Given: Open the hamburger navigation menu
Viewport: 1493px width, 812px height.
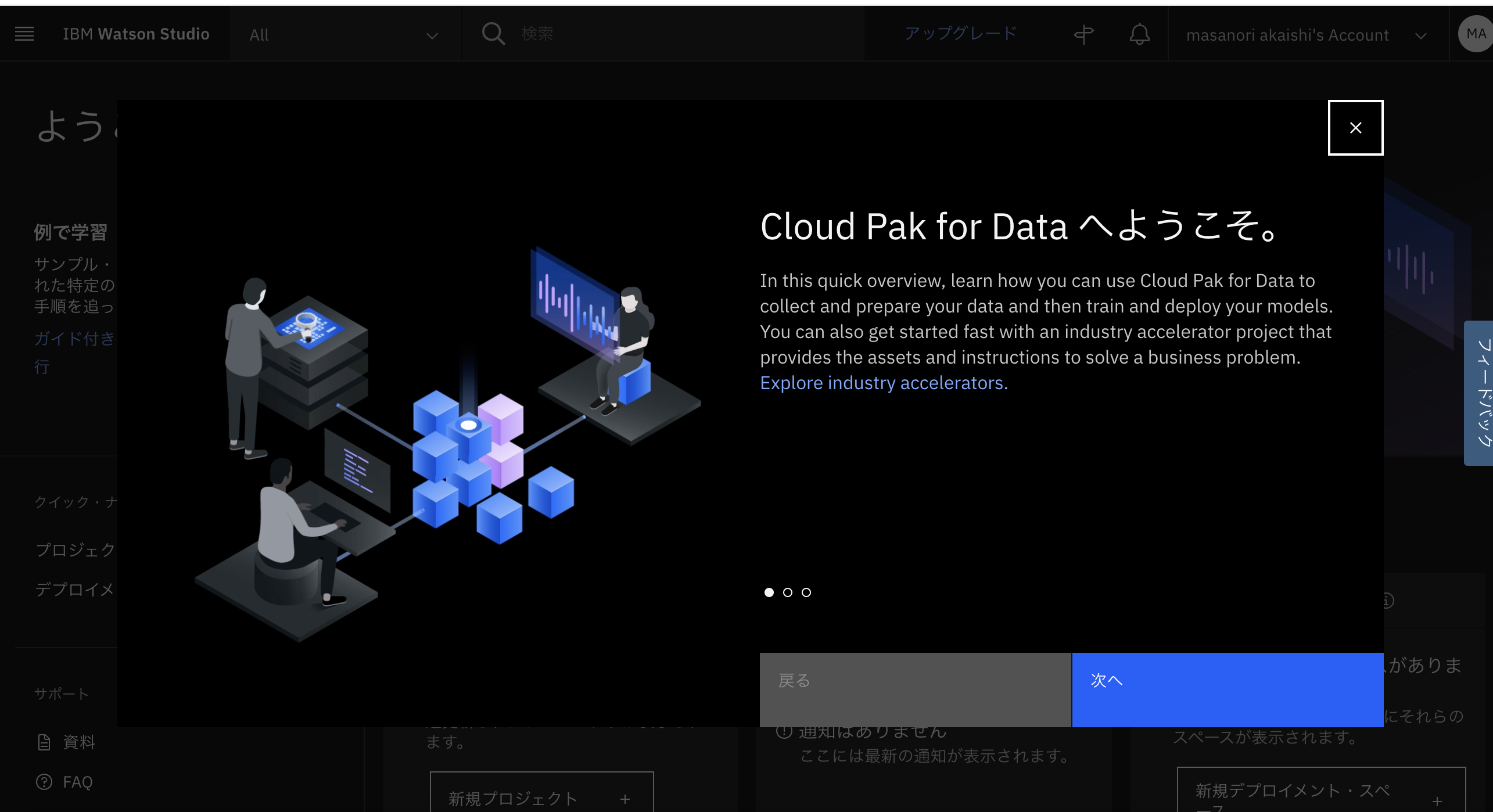Looking at the screenshot, I should (x=24, y=33).
